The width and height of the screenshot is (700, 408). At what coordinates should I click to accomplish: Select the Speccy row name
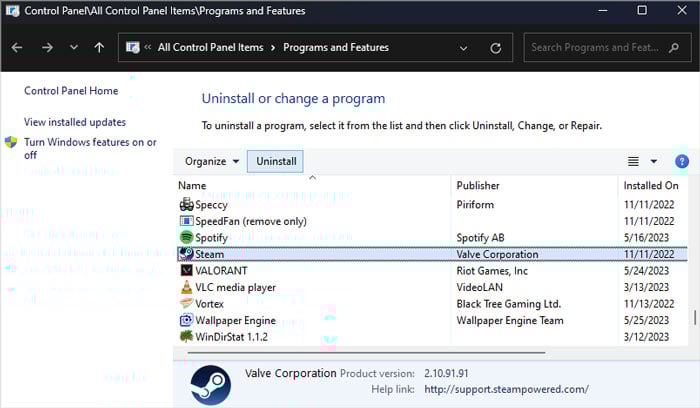pyautogui.click(x=211, y=205)
